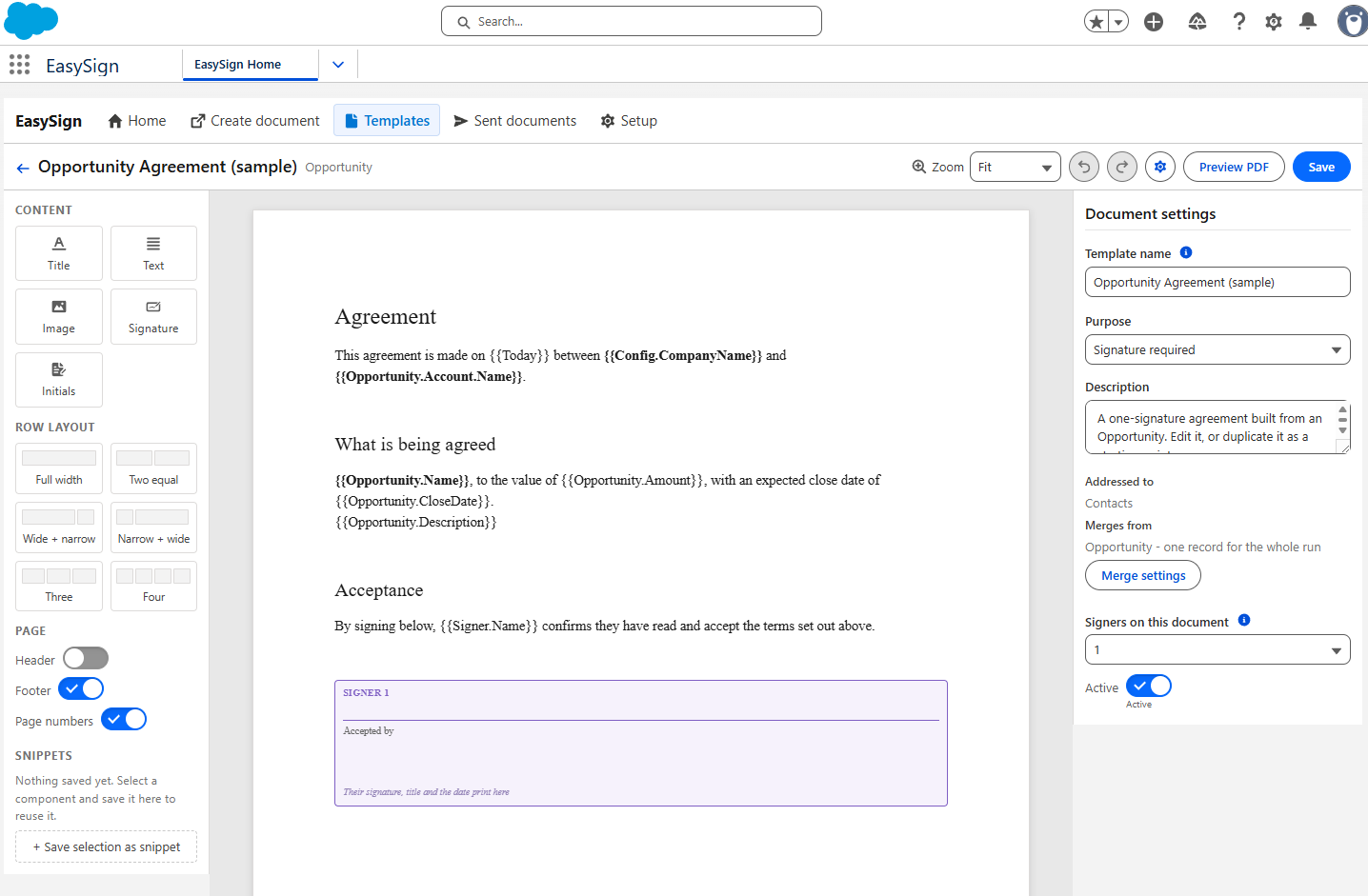This screenshot has height=896, width=1368.
Task: Click the Salesforce cloud logo
Action: [x=31, y=20]
